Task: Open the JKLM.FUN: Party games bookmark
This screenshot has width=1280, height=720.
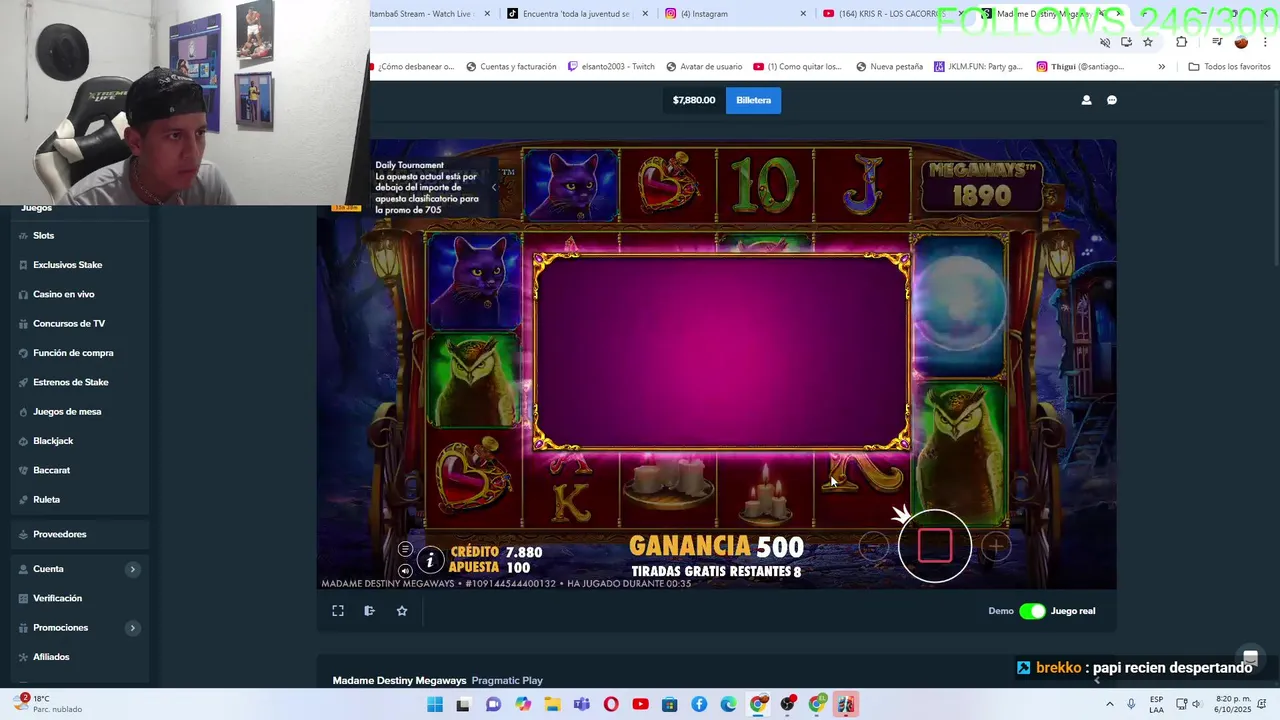Action: [x=978, y=67]
